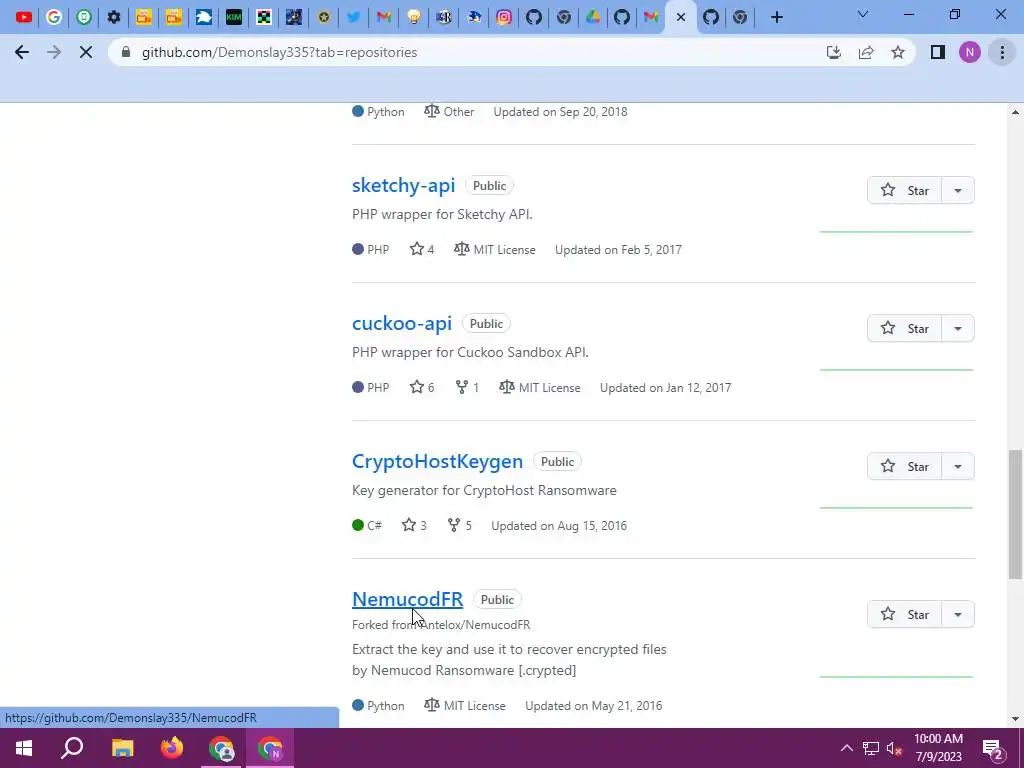The height and width of the screenshot is (768, 1024).
Task: Open the lightbulb icon browser tab
Action: [x=413, y=17]
